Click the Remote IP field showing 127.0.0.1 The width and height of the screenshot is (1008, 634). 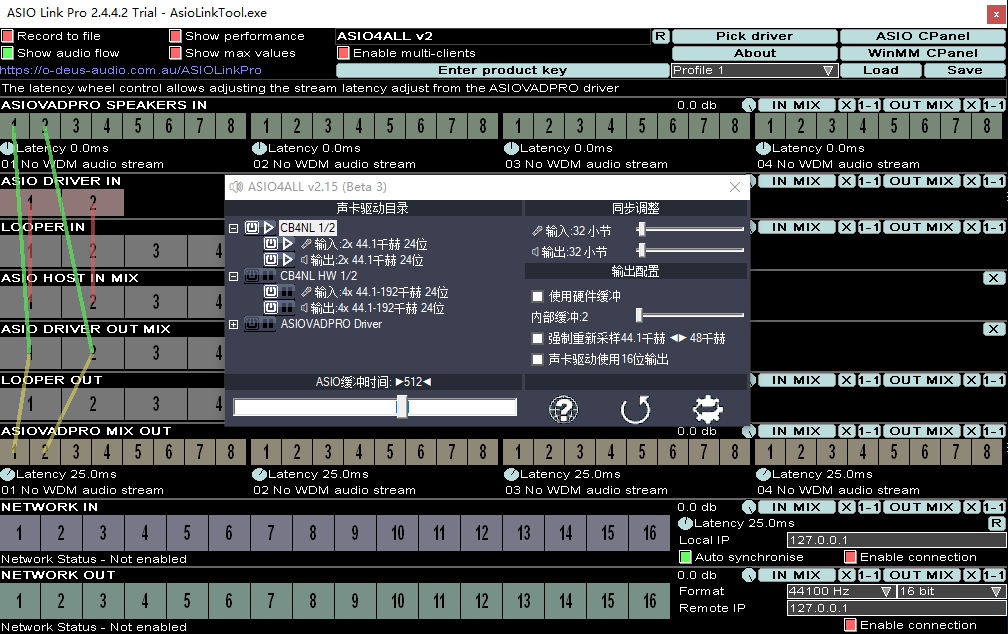pyautogui.click(x=896, y=608)
